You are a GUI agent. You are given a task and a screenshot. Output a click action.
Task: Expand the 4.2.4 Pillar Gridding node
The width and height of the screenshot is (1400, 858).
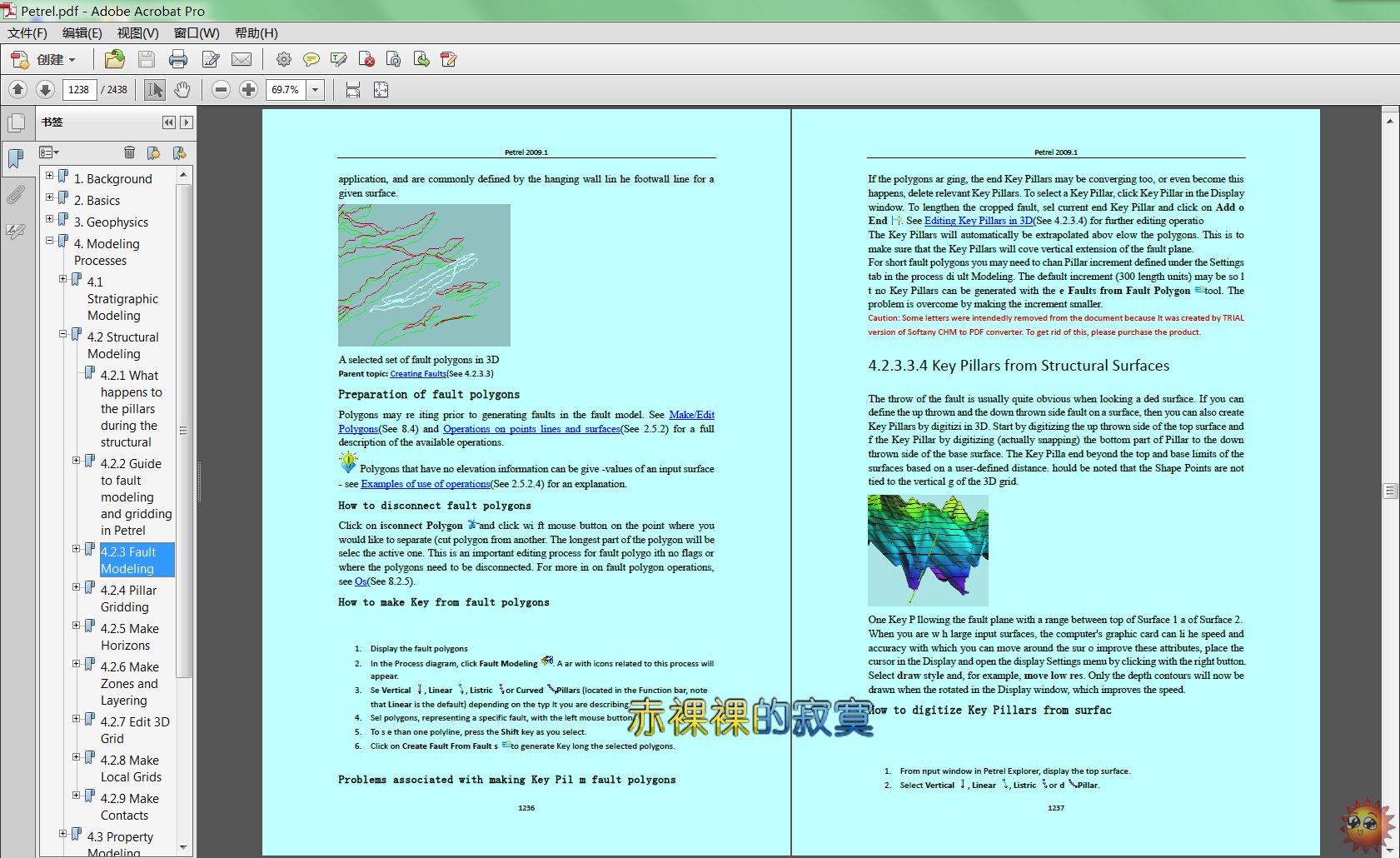tap(76, 587)
